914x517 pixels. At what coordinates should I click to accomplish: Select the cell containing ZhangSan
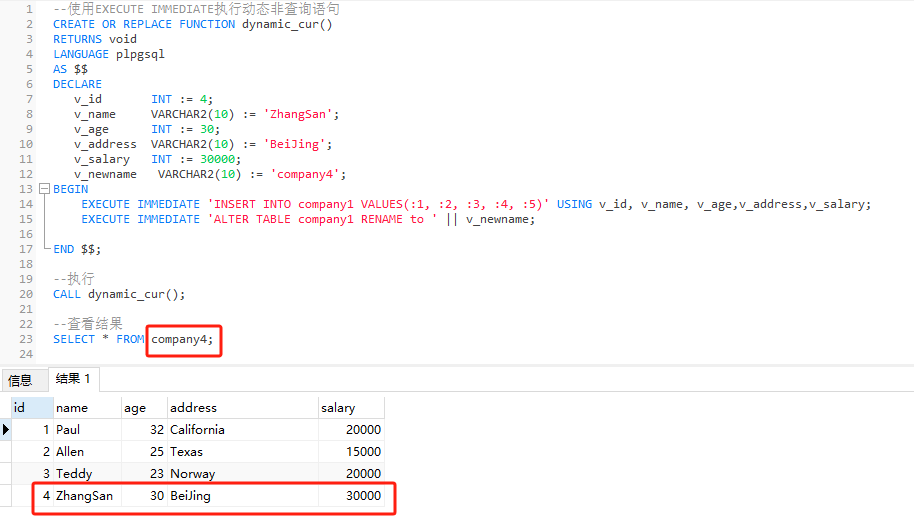(x=87, y=495)
